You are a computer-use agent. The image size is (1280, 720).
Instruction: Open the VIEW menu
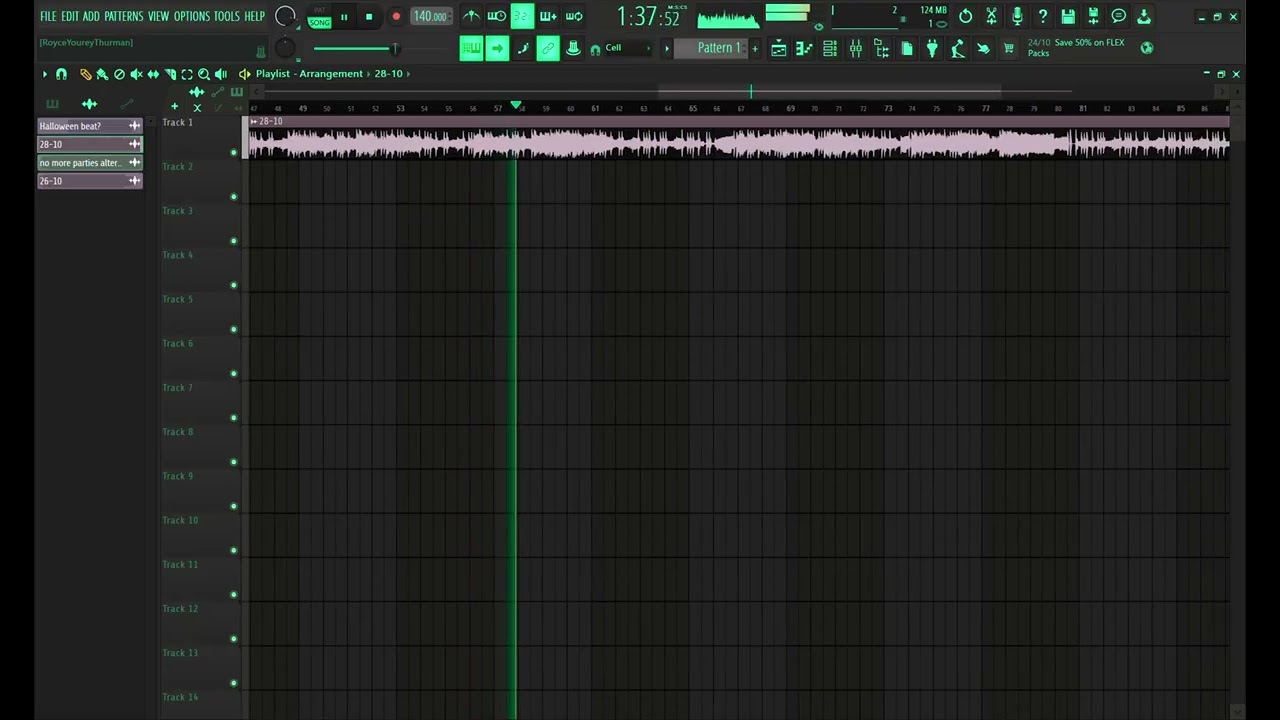coord(159,16)
